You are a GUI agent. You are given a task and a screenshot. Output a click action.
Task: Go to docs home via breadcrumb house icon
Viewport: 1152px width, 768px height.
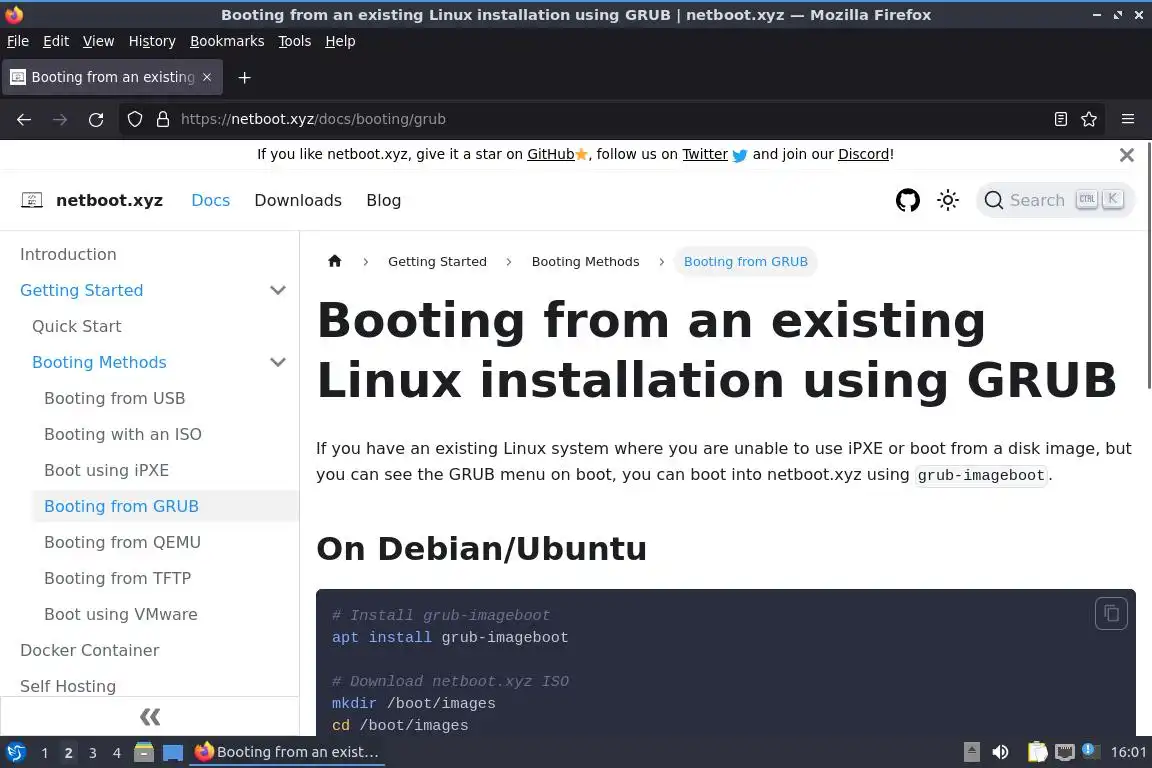(x=334, y=261)
